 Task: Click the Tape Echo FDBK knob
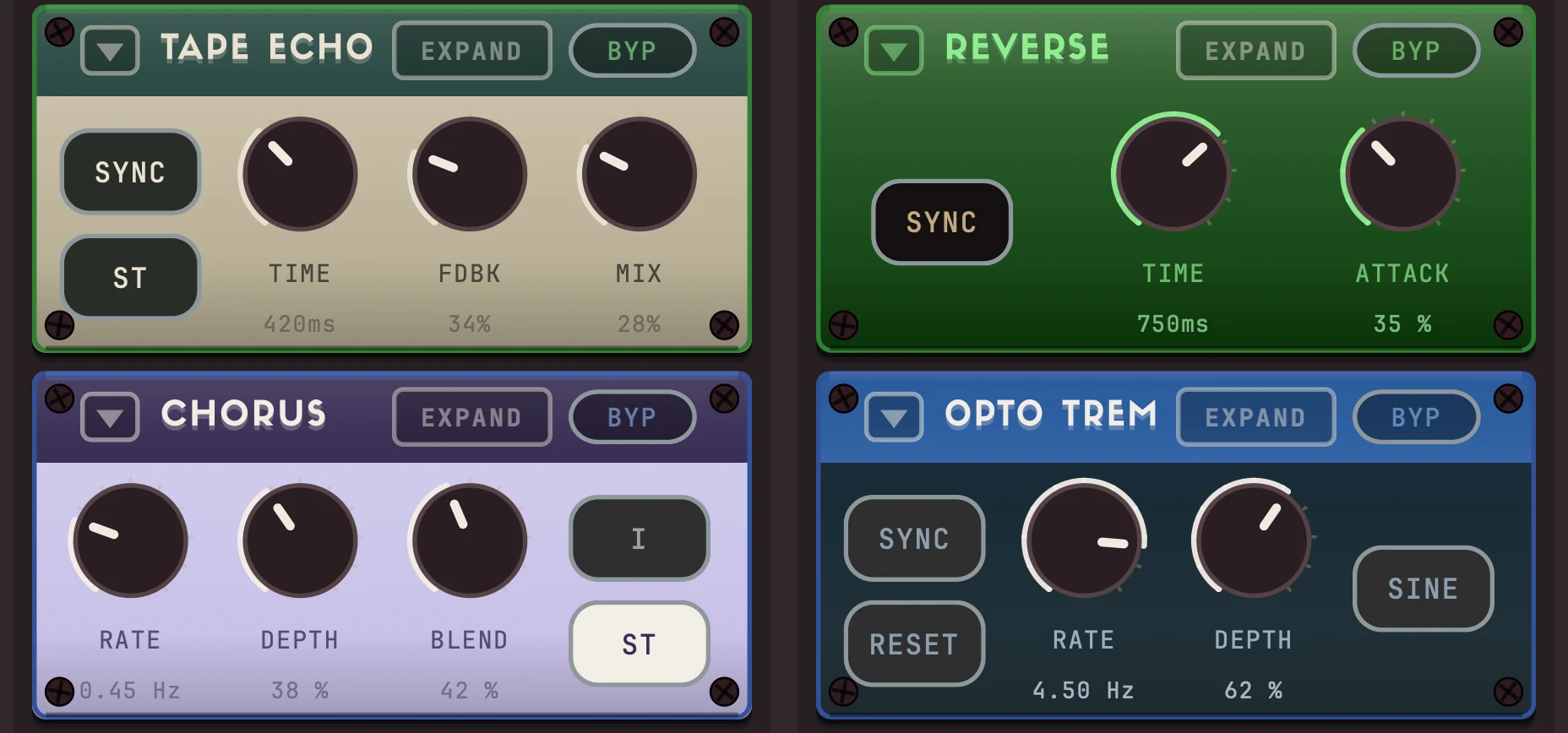tap(470, 174)
